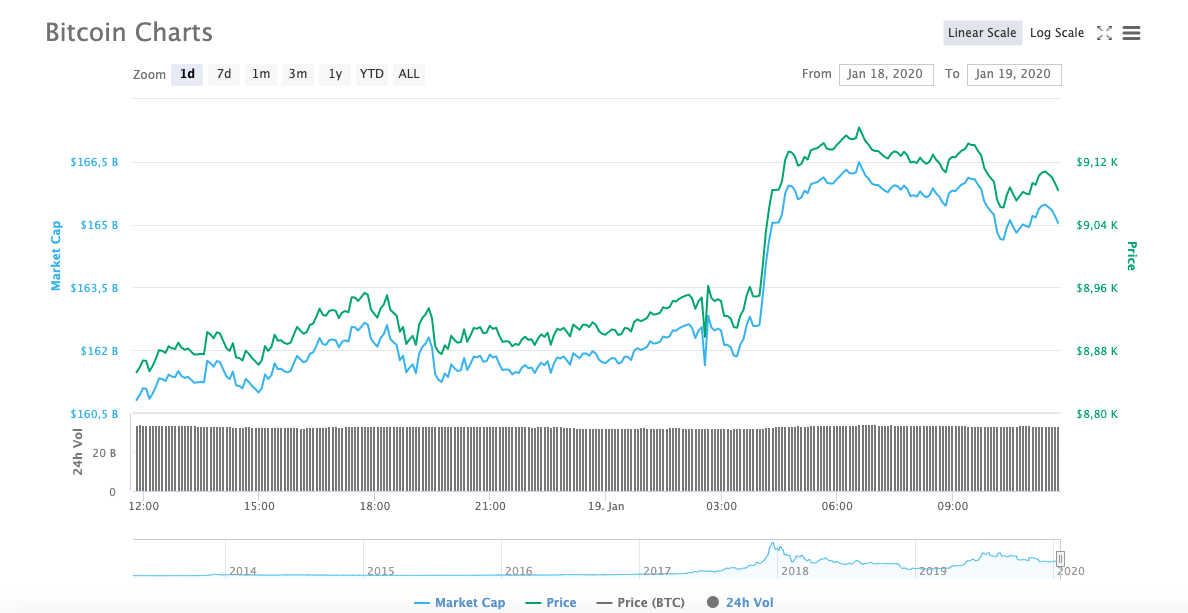Image resolution: width=1188 pixels, height=613 pixels.
Task: Click the 19. Jan time axis label
Action: [x=605, y=506]
